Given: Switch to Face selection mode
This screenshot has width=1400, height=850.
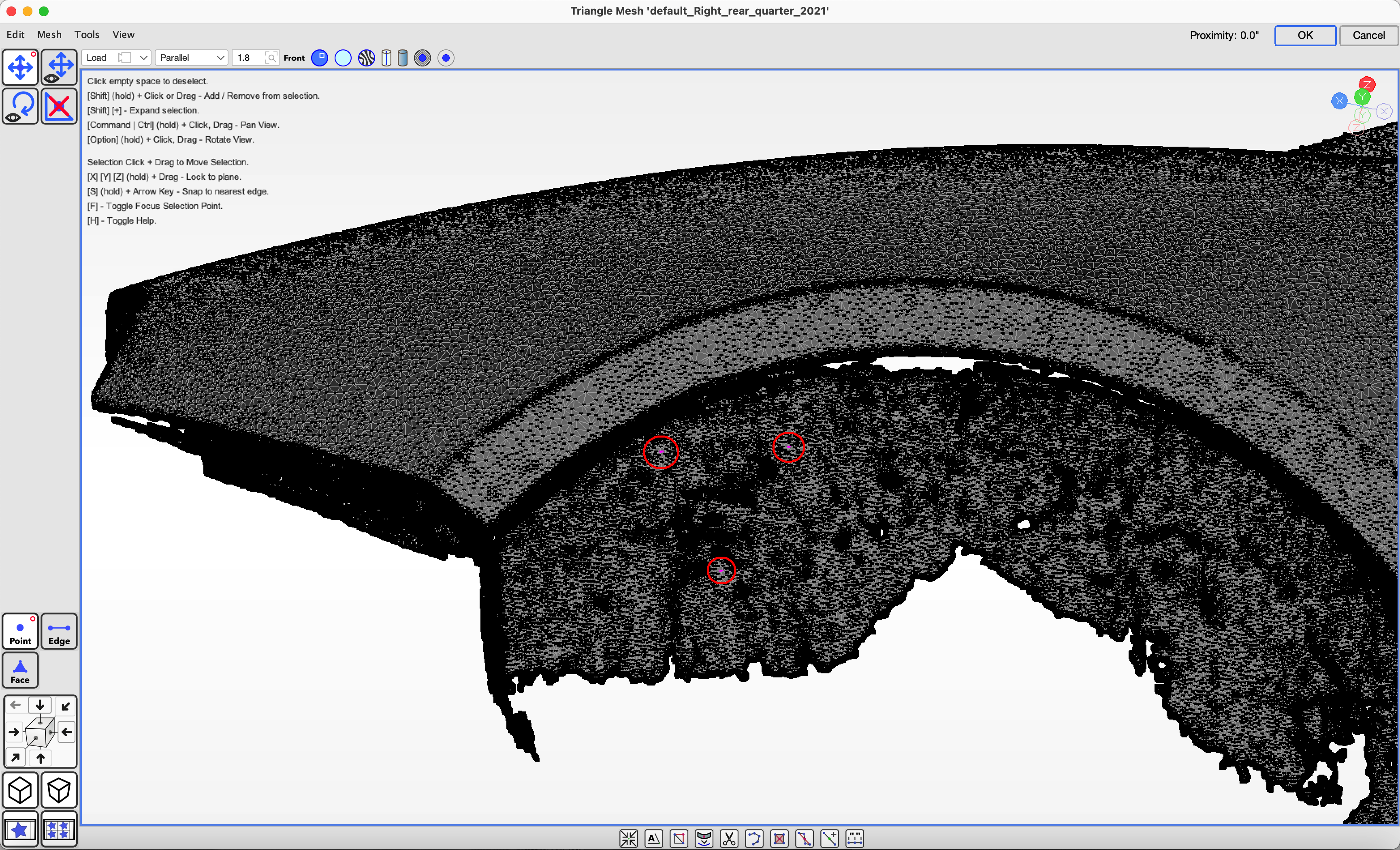Looking at the screenshot, I should (20, 671).
